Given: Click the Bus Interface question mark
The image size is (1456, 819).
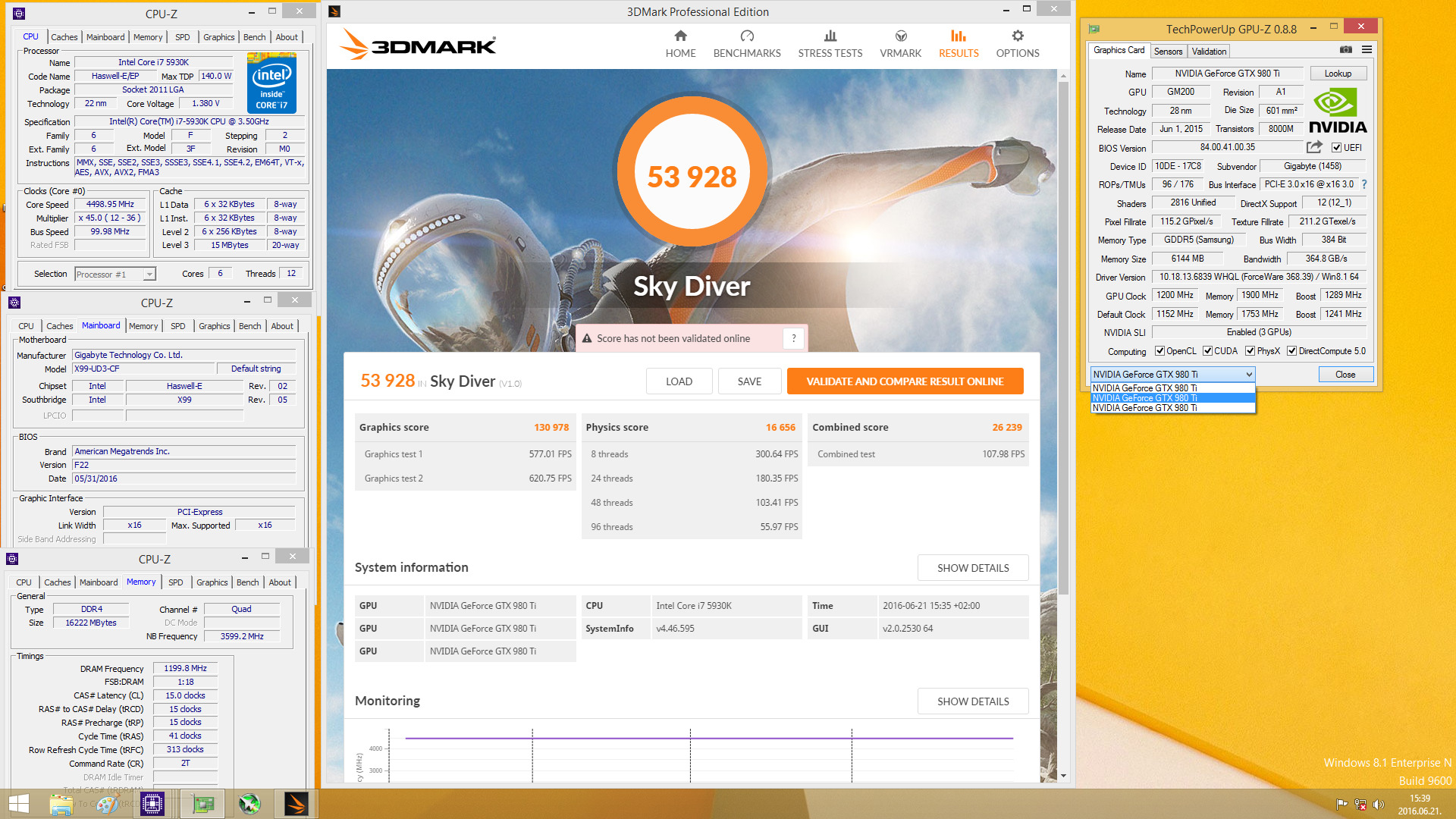Looking at the screenshot, I should [1363, 184].
